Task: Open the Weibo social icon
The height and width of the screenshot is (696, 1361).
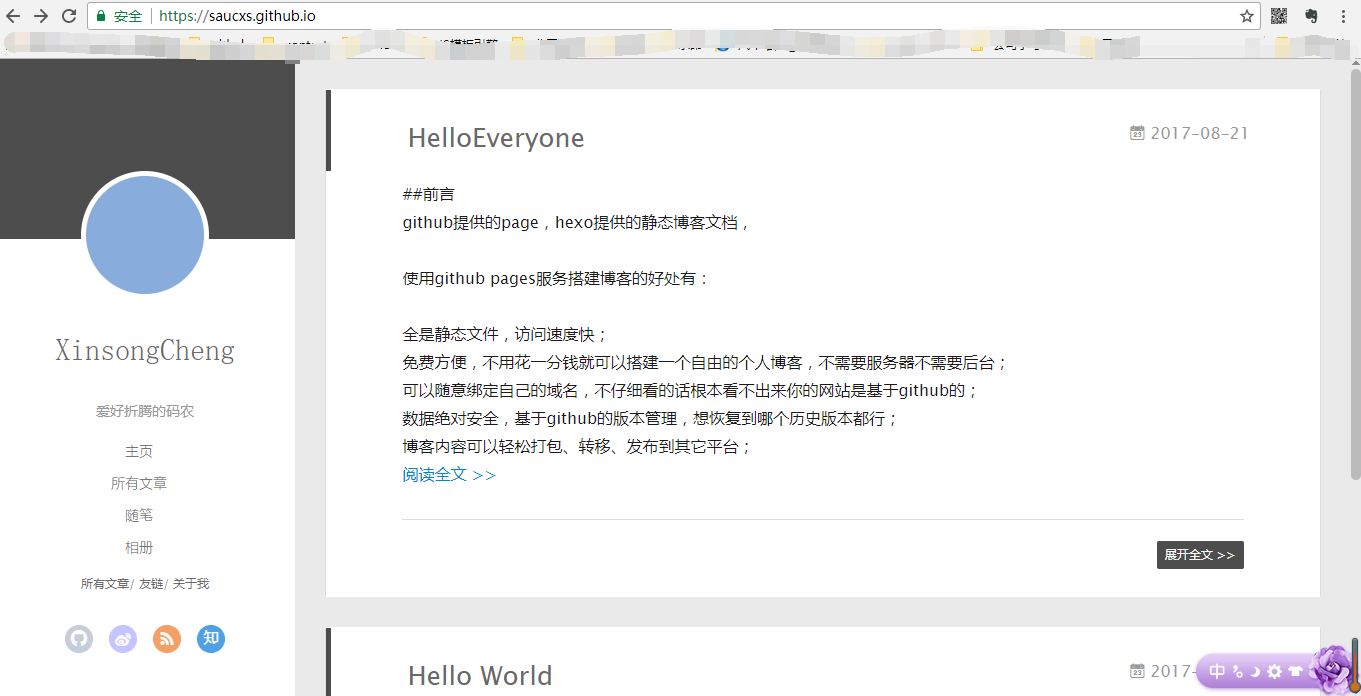Action: 123,639
